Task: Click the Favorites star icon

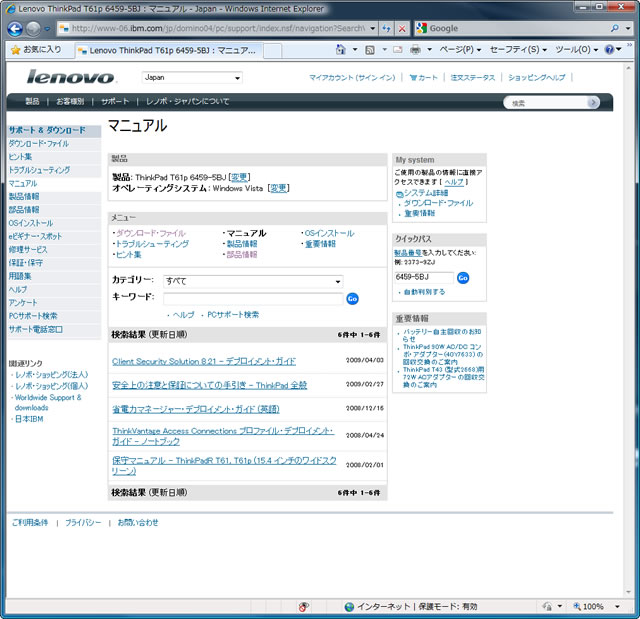Action: (16, 50)
